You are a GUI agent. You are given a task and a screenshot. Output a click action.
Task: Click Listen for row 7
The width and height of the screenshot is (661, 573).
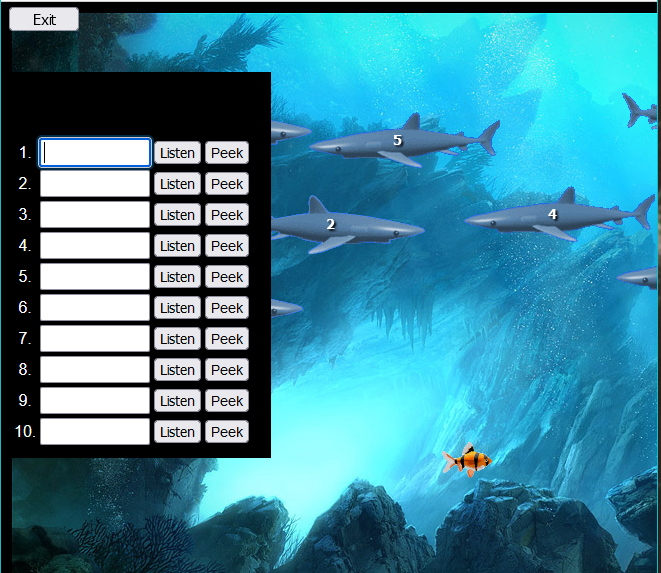pos(177,339)
